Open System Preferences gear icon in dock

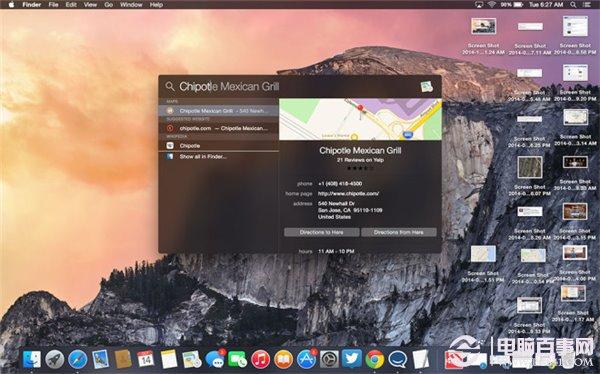click(x=329, y=359)
